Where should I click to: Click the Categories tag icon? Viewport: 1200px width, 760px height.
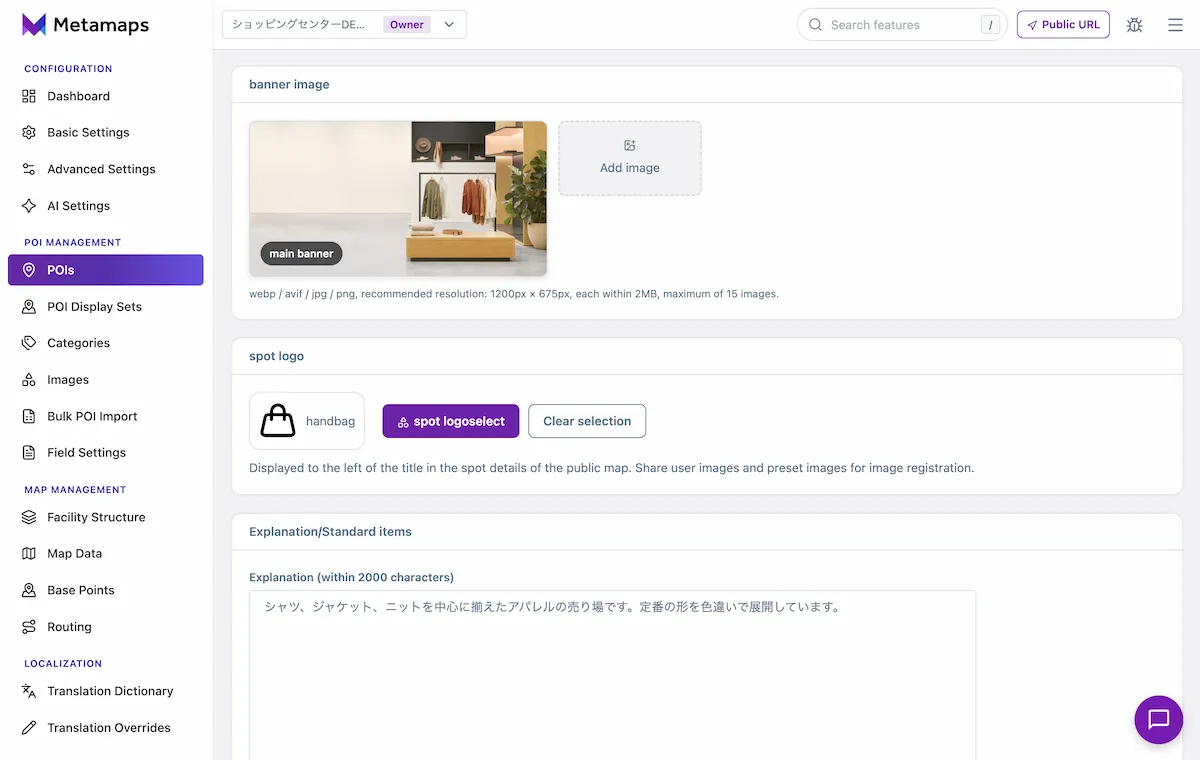click(29, 343)
